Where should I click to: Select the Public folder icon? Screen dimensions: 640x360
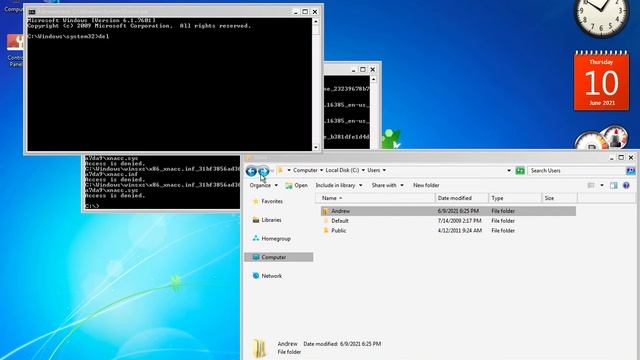pos(325,231)
